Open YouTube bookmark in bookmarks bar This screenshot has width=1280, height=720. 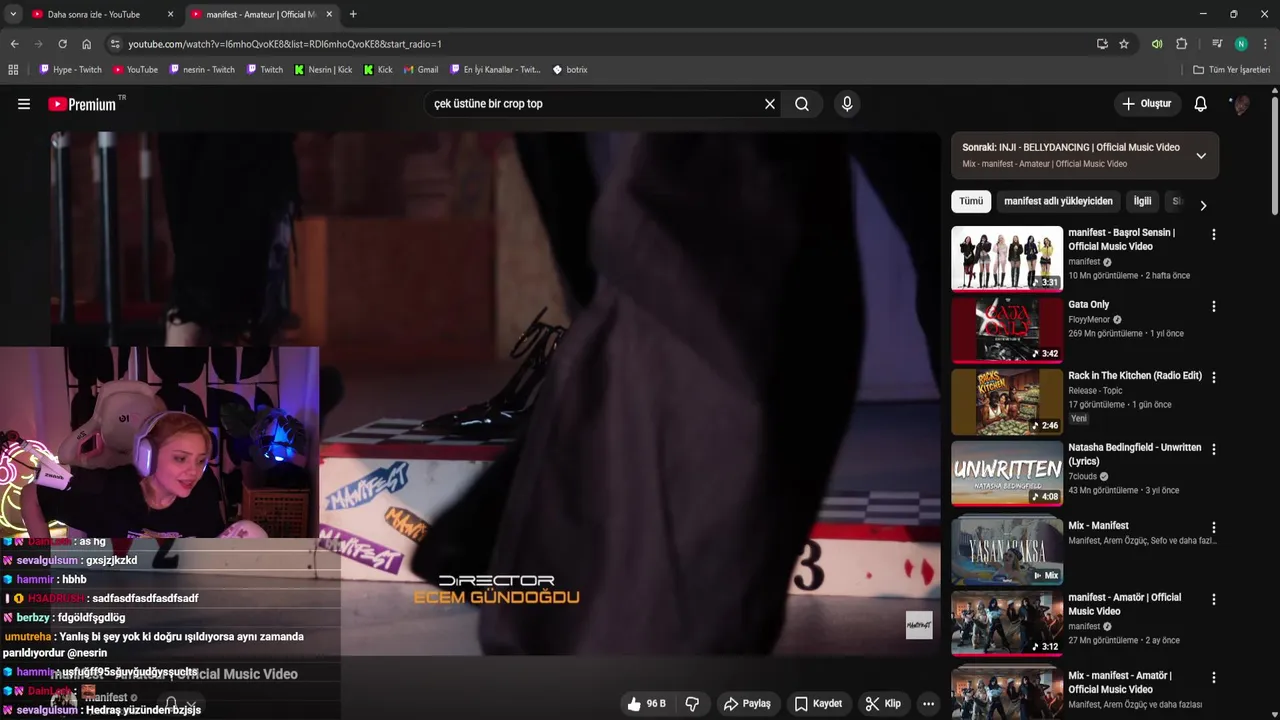[x=135, y=70]
